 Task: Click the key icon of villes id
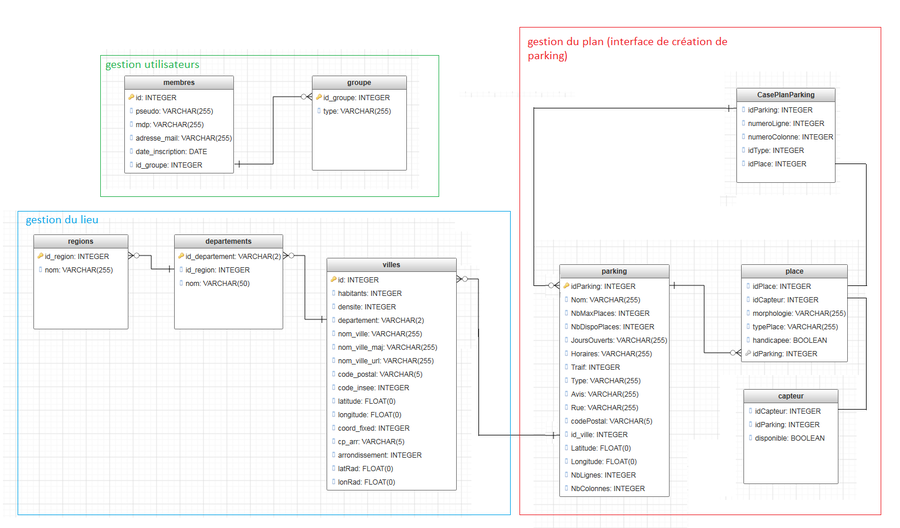click(333, 280)
